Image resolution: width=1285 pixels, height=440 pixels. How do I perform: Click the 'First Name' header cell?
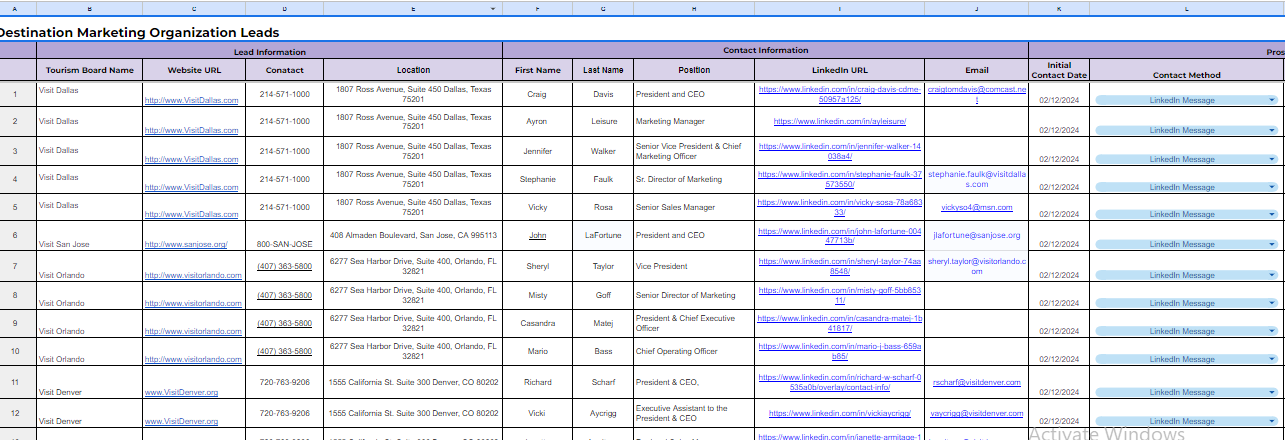tap(538, 70)
